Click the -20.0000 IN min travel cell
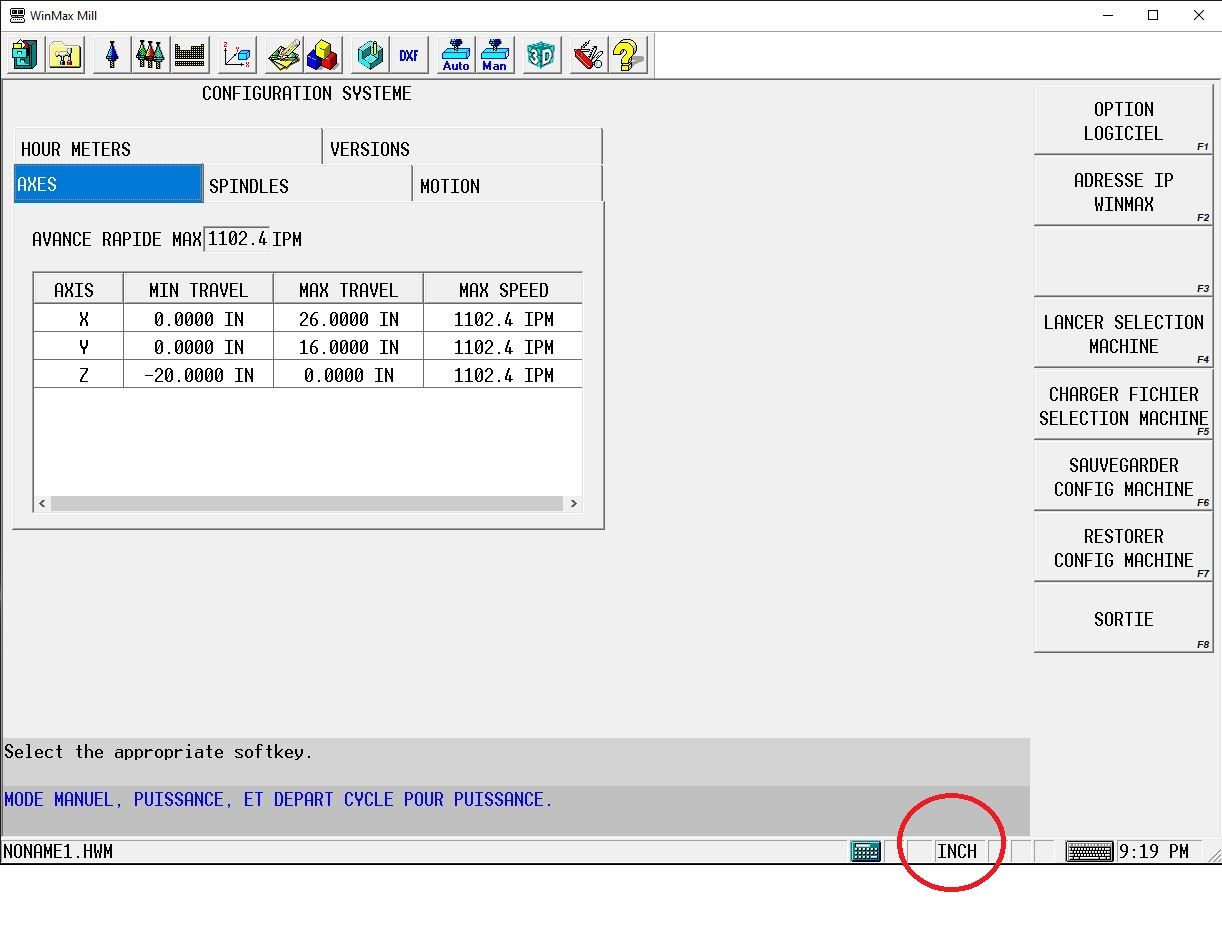Screen dimensions: 1222x942 point(198,375)
